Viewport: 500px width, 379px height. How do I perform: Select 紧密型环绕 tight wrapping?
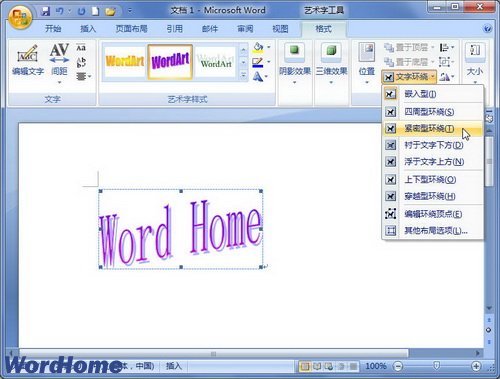tap(433, 128)
